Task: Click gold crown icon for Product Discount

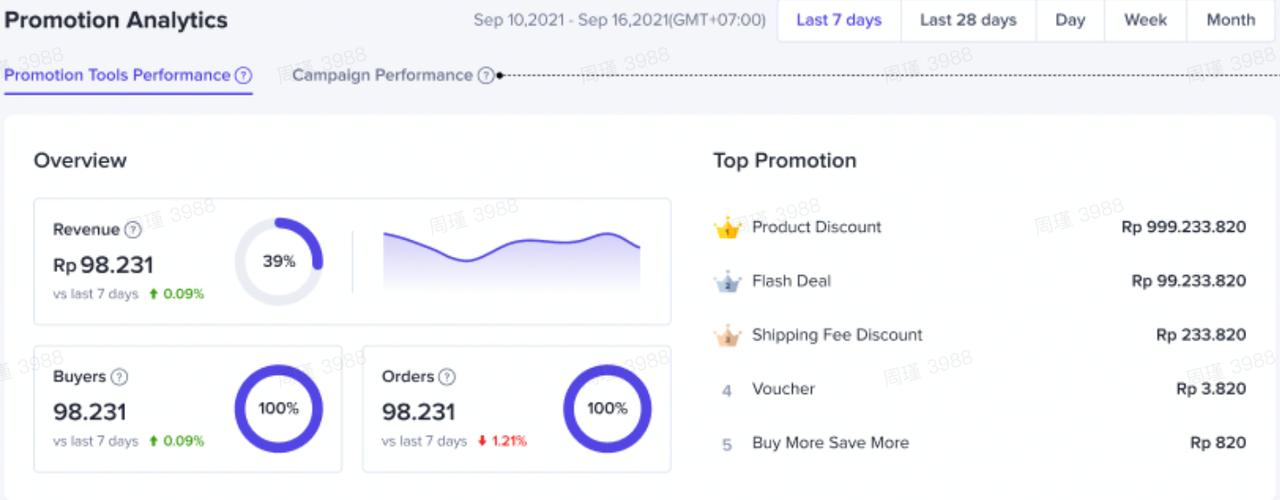Action: pos(727,228)
